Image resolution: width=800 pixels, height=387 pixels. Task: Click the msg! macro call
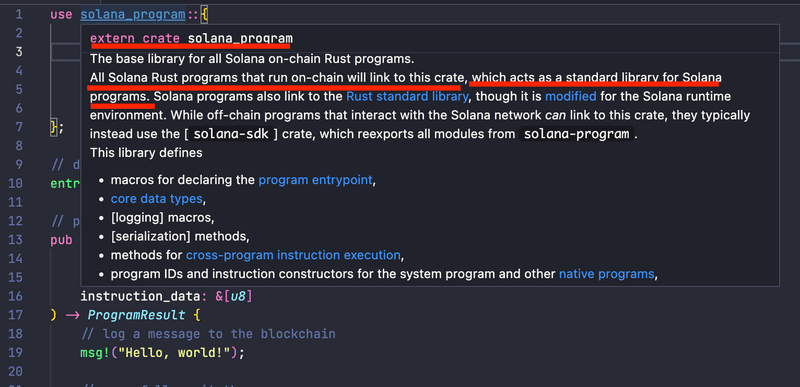(x=95, y=352)
